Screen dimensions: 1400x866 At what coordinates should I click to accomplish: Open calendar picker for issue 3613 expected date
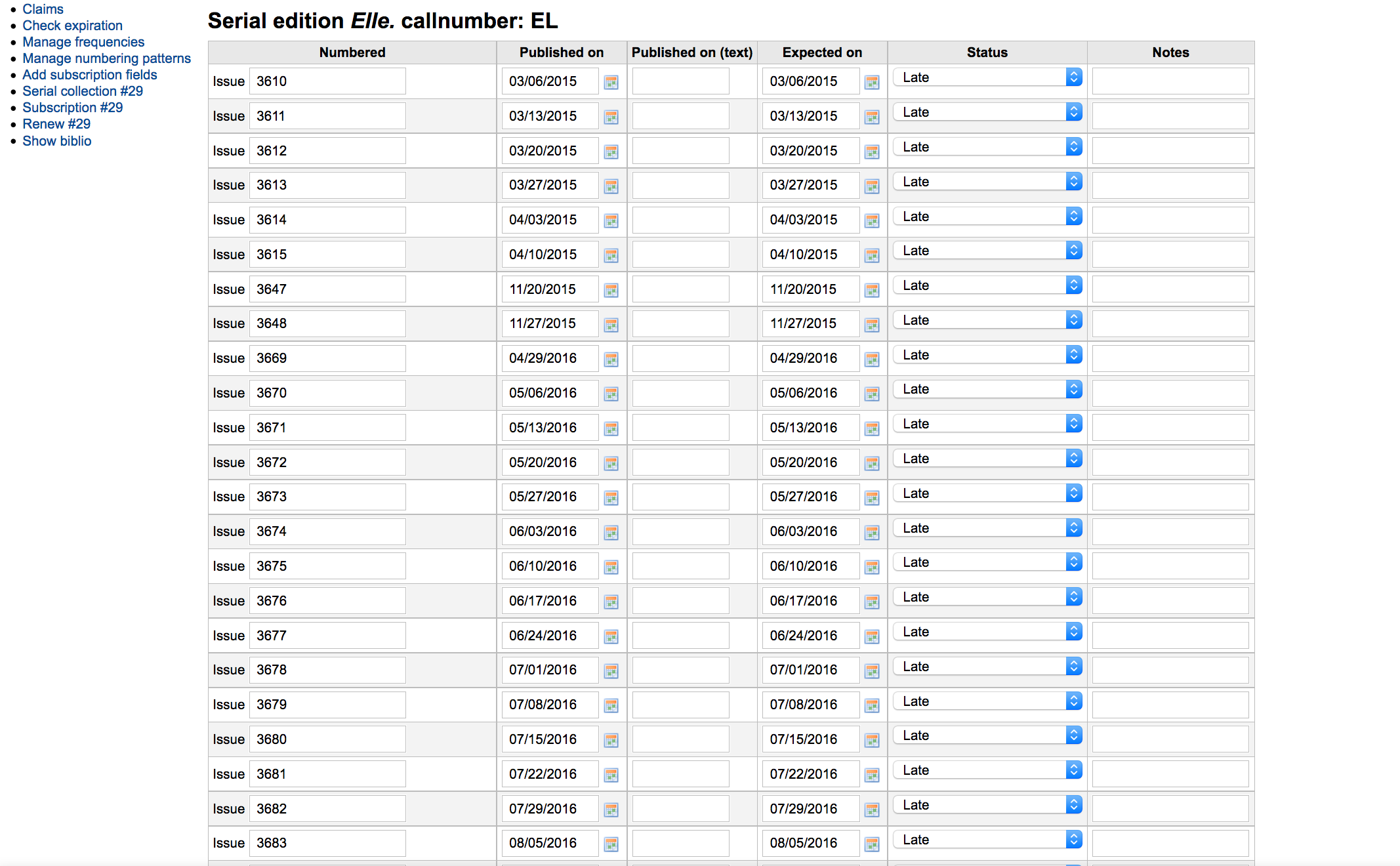[871, 186]
